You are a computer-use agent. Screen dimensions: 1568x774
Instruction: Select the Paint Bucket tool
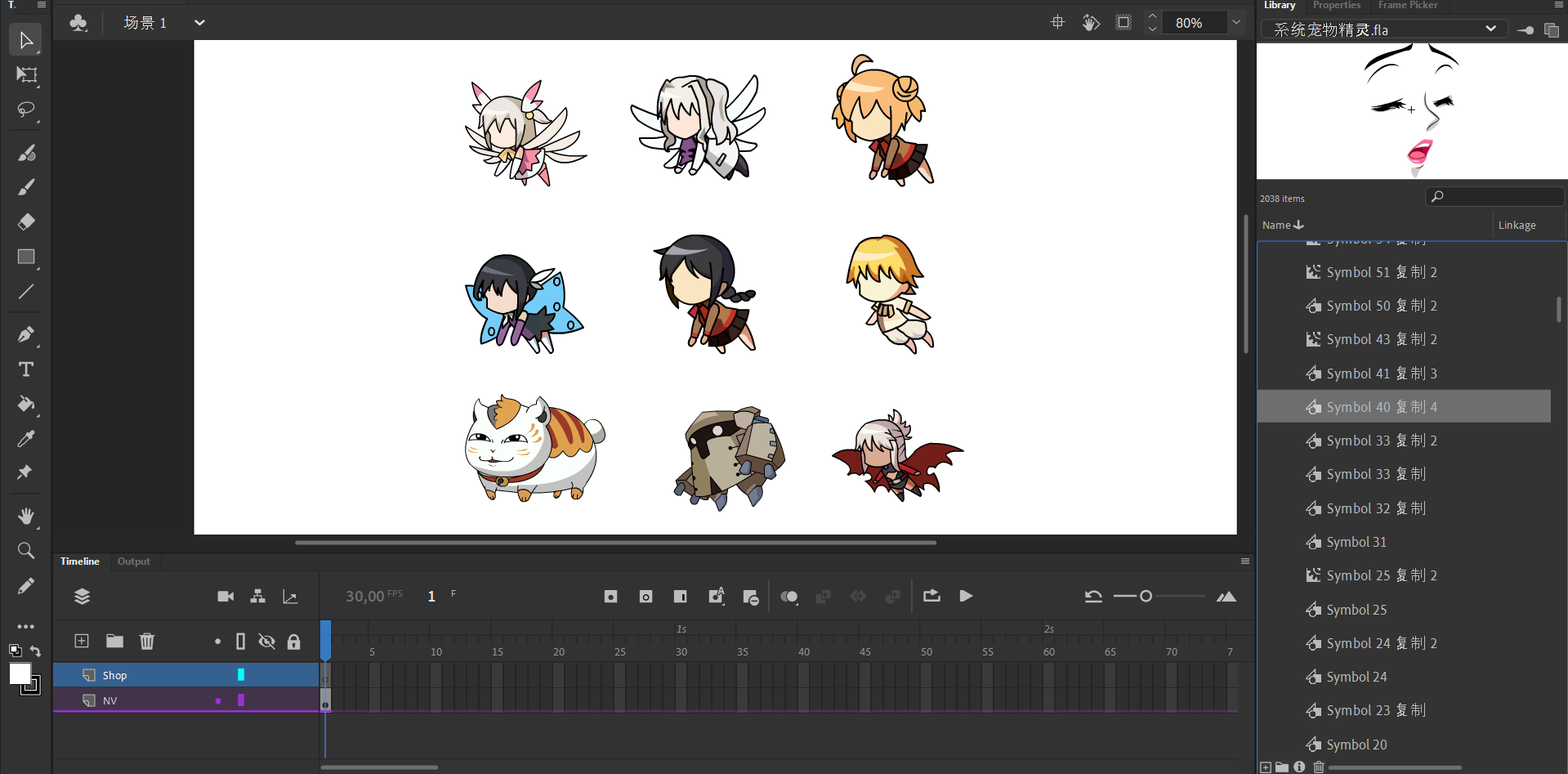pyautogui.click(x=26, y=404)
